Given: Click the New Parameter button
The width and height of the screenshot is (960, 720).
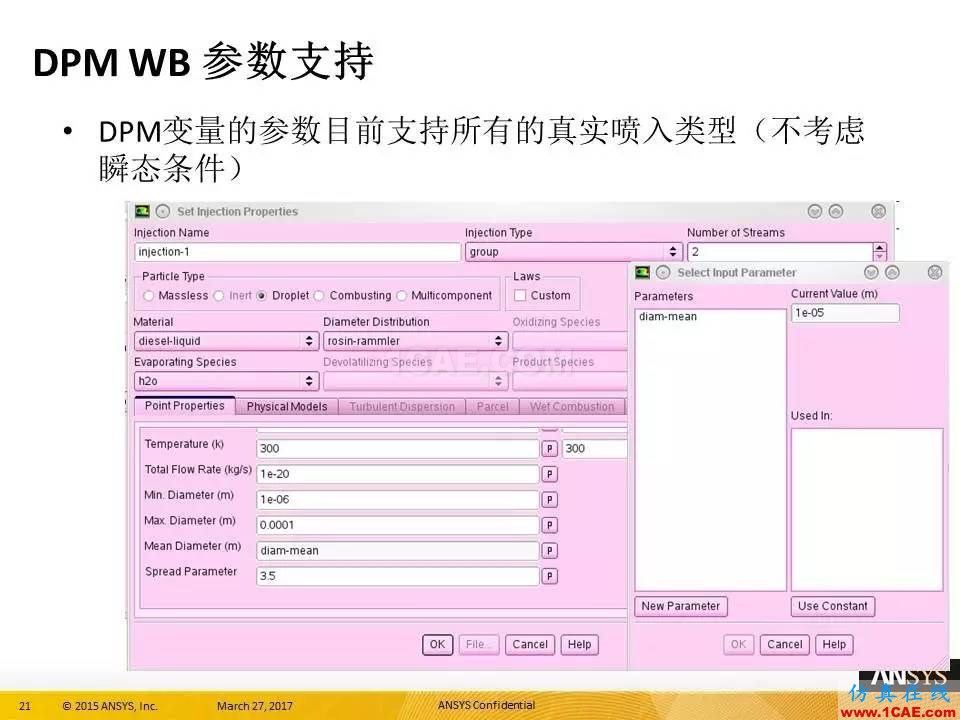Looking at the screenshot, I should 681,606.
